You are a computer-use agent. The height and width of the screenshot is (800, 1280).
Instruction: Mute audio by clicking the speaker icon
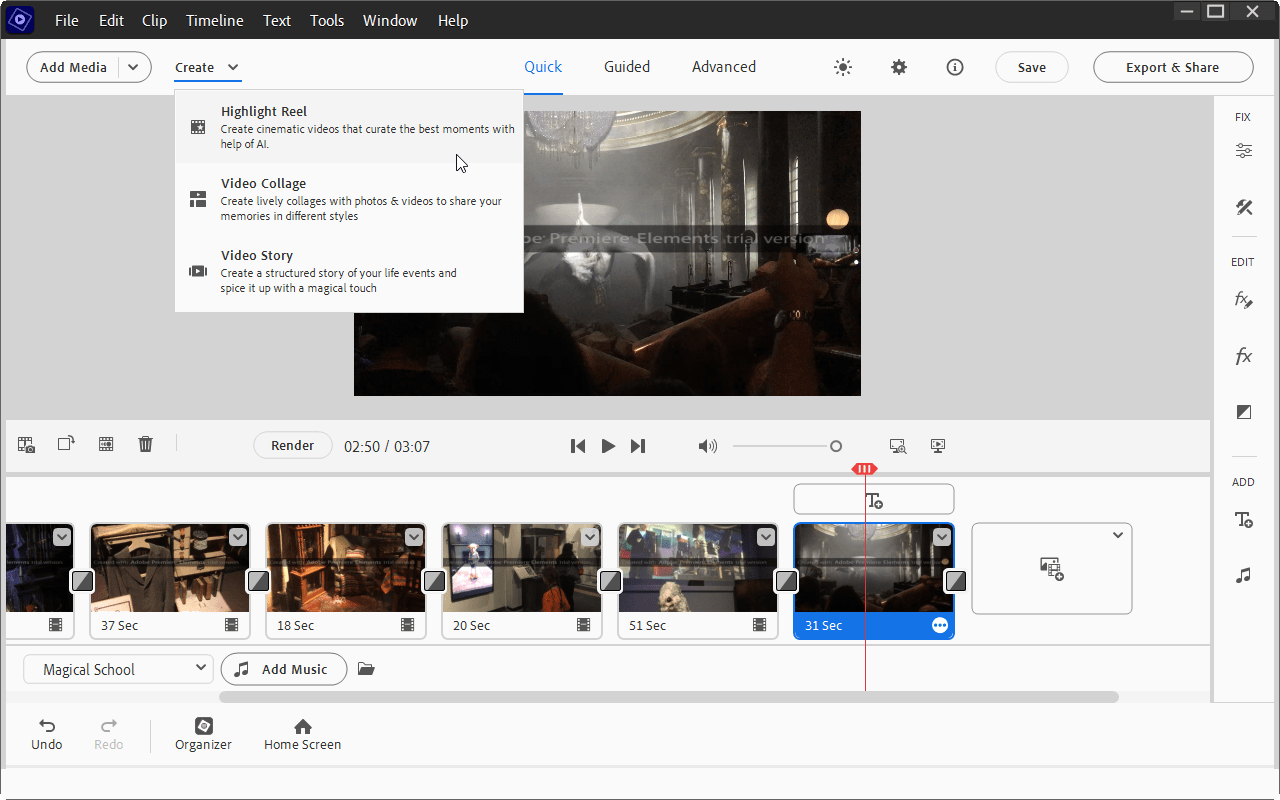[707, 446]
